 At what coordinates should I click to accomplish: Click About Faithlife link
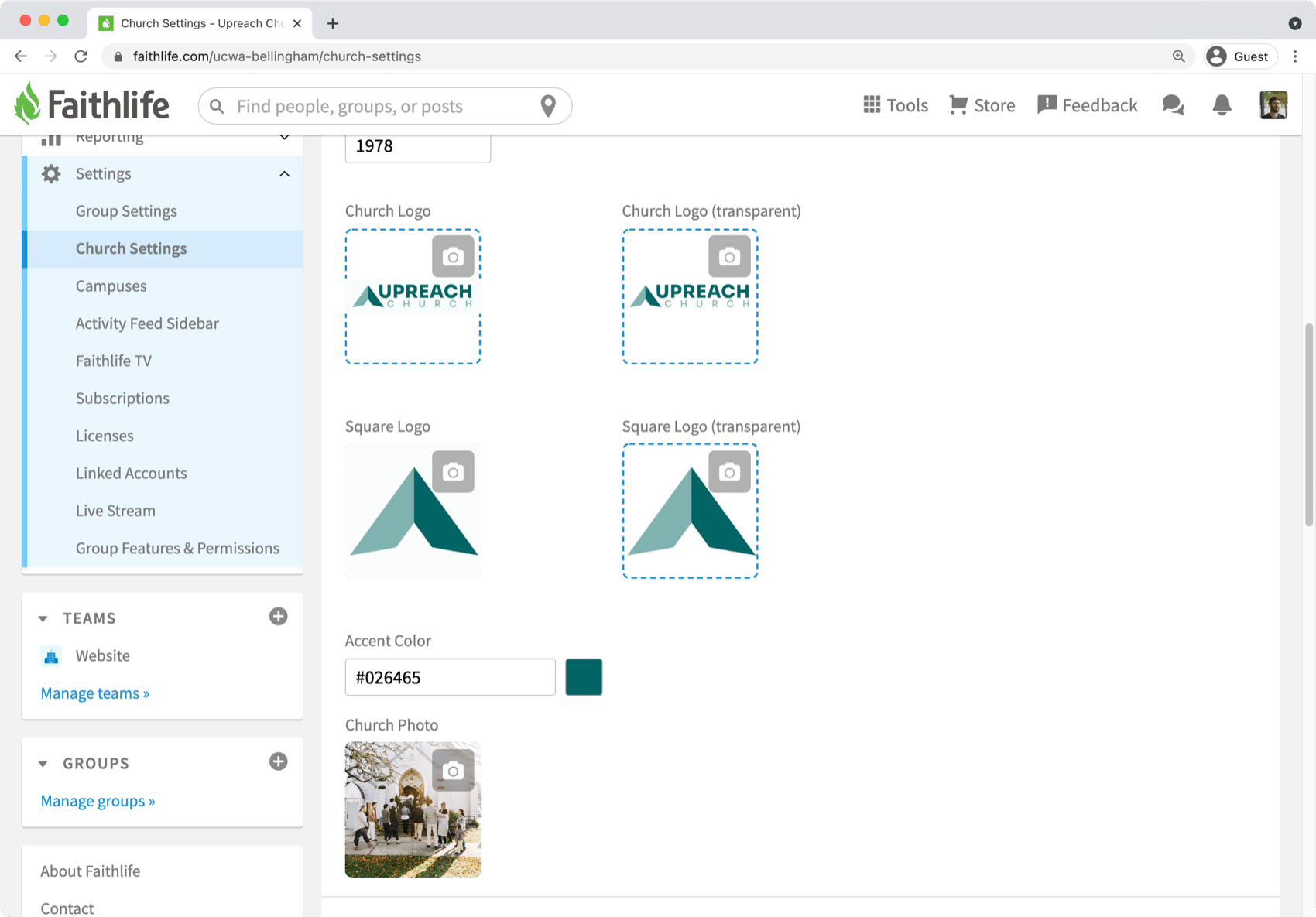click(x=91, y=871)
